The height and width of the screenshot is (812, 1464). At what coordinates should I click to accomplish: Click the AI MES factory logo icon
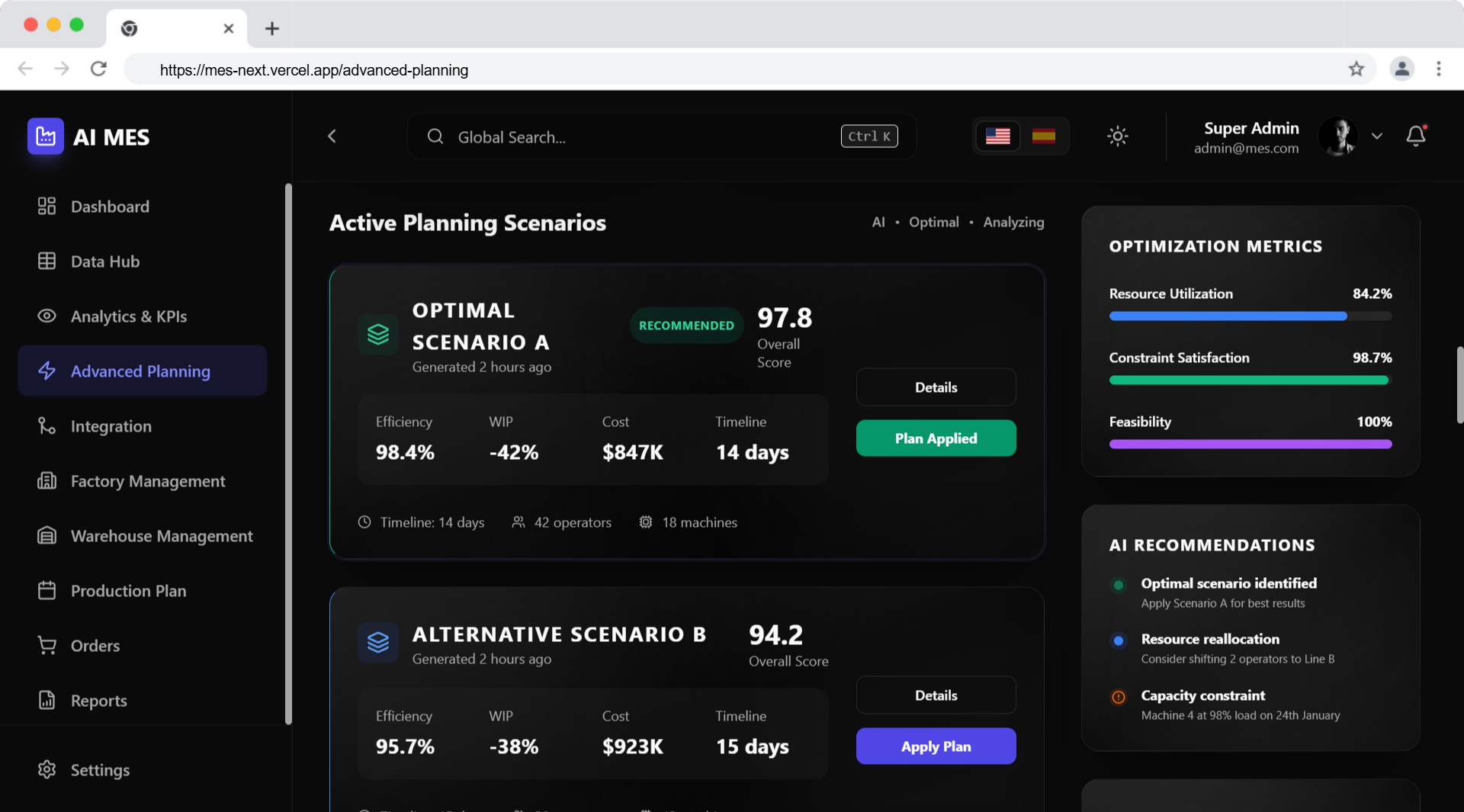(x=46, y=136)
